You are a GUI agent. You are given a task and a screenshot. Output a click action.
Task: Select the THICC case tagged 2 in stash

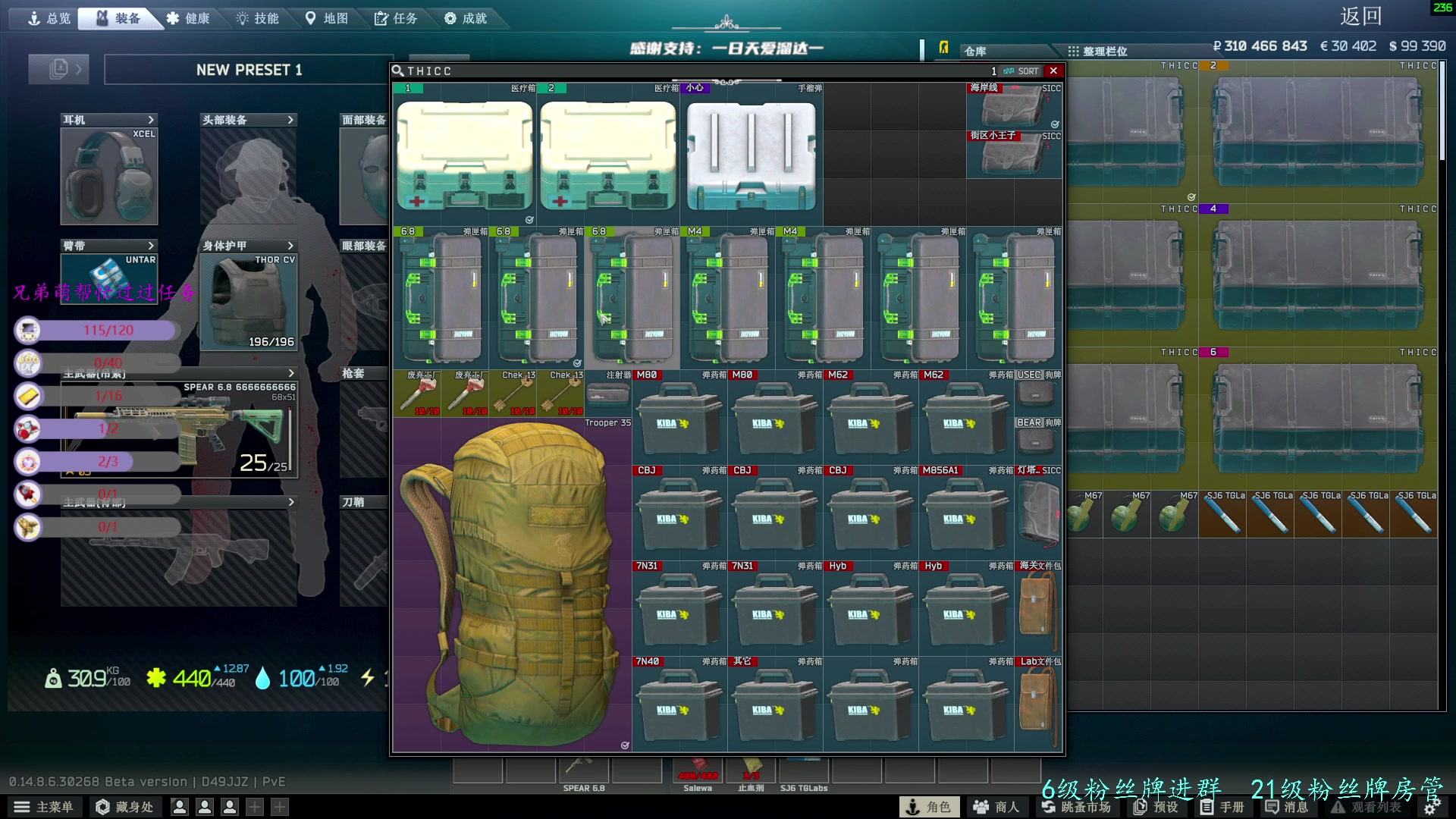coord(1318,132)
